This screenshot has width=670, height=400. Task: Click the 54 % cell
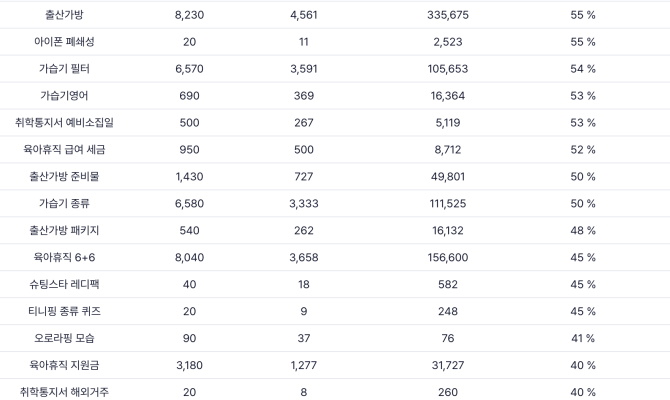pyautogui.click(x=583, y=69)
